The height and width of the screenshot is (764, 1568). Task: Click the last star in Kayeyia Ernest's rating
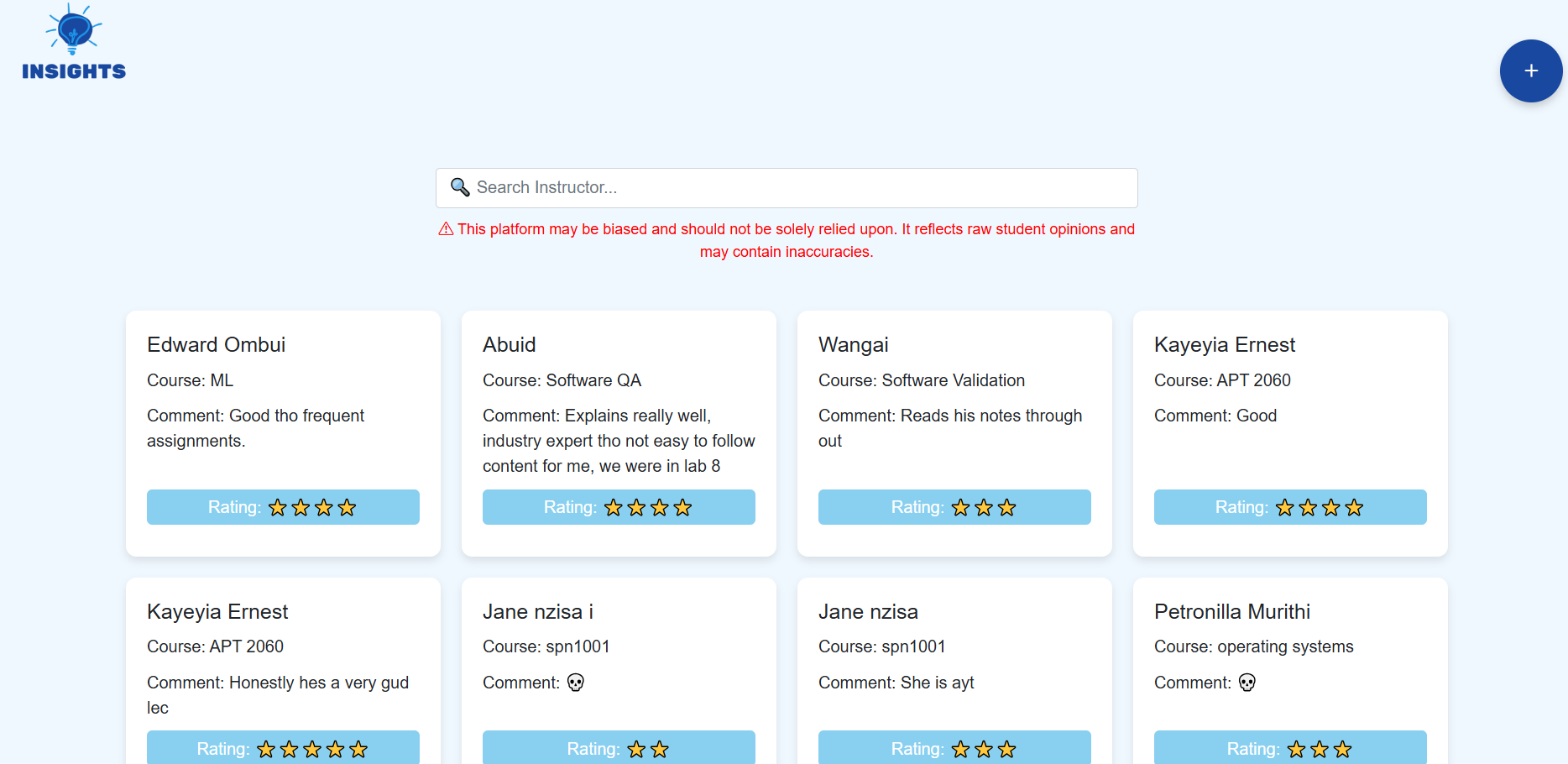[1354, 507]
